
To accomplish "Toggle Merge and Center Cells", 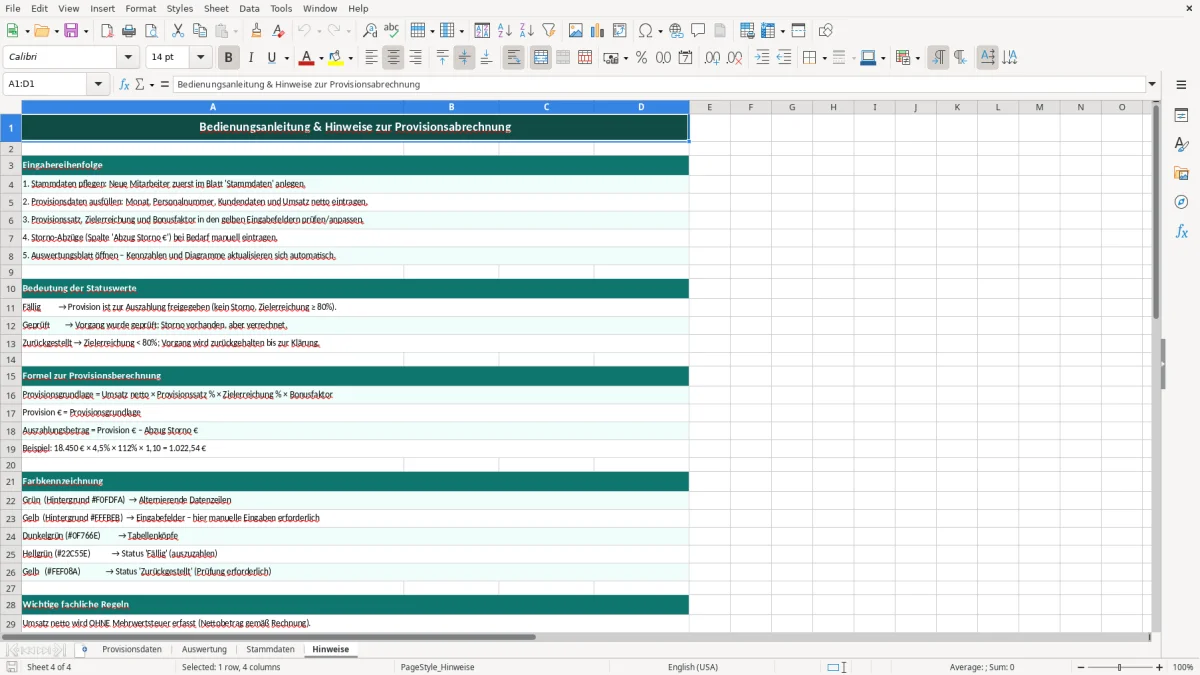I will click(541, 58).
